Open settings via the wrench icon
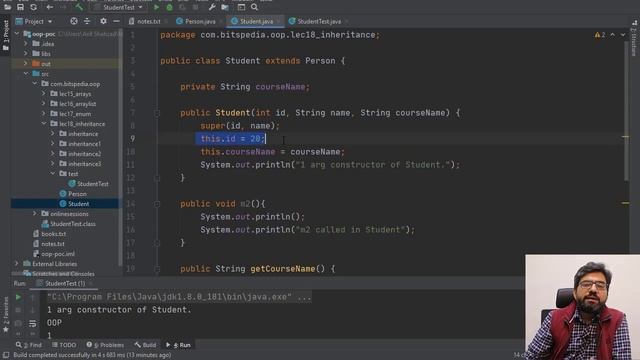640x360 pixels. pos(212,7)
